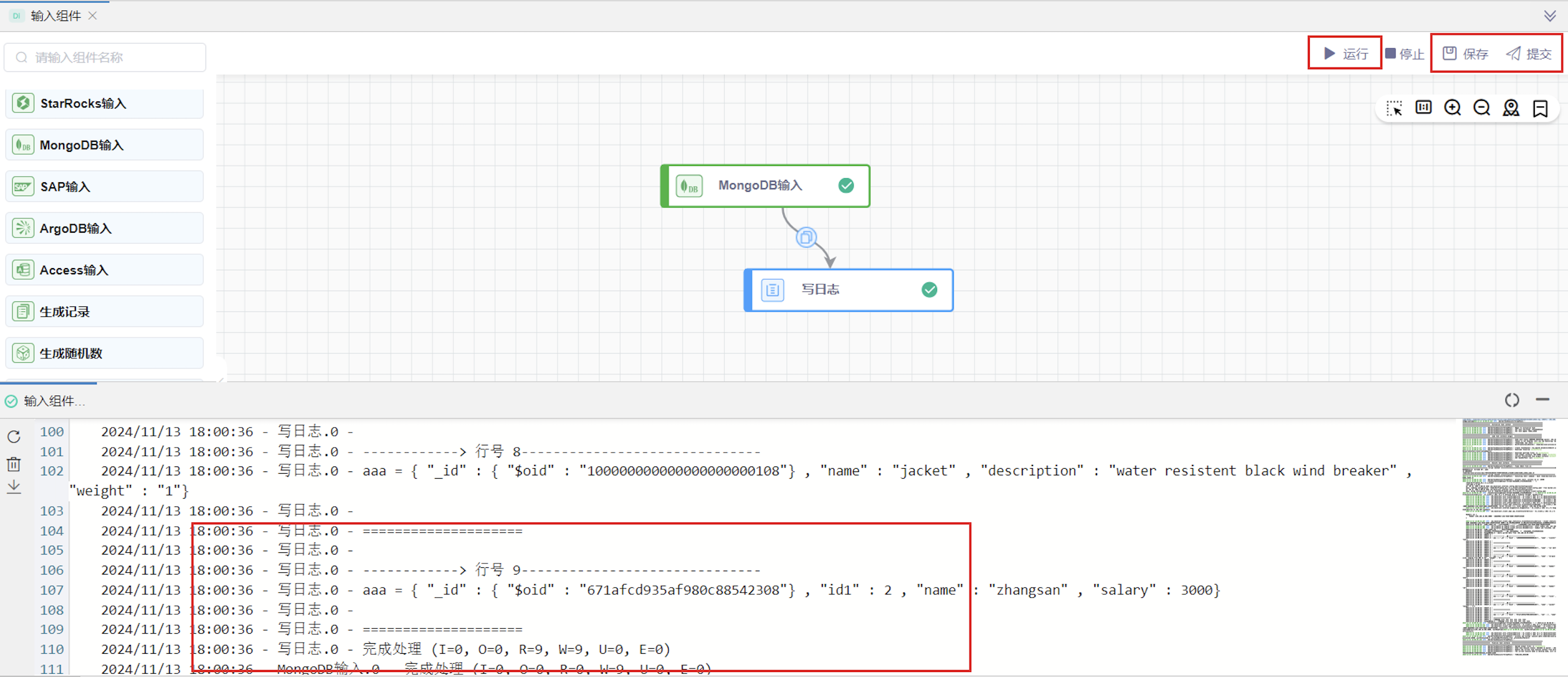
Task: Click the zoom out canvas icon
Action: coord(1482,108)
